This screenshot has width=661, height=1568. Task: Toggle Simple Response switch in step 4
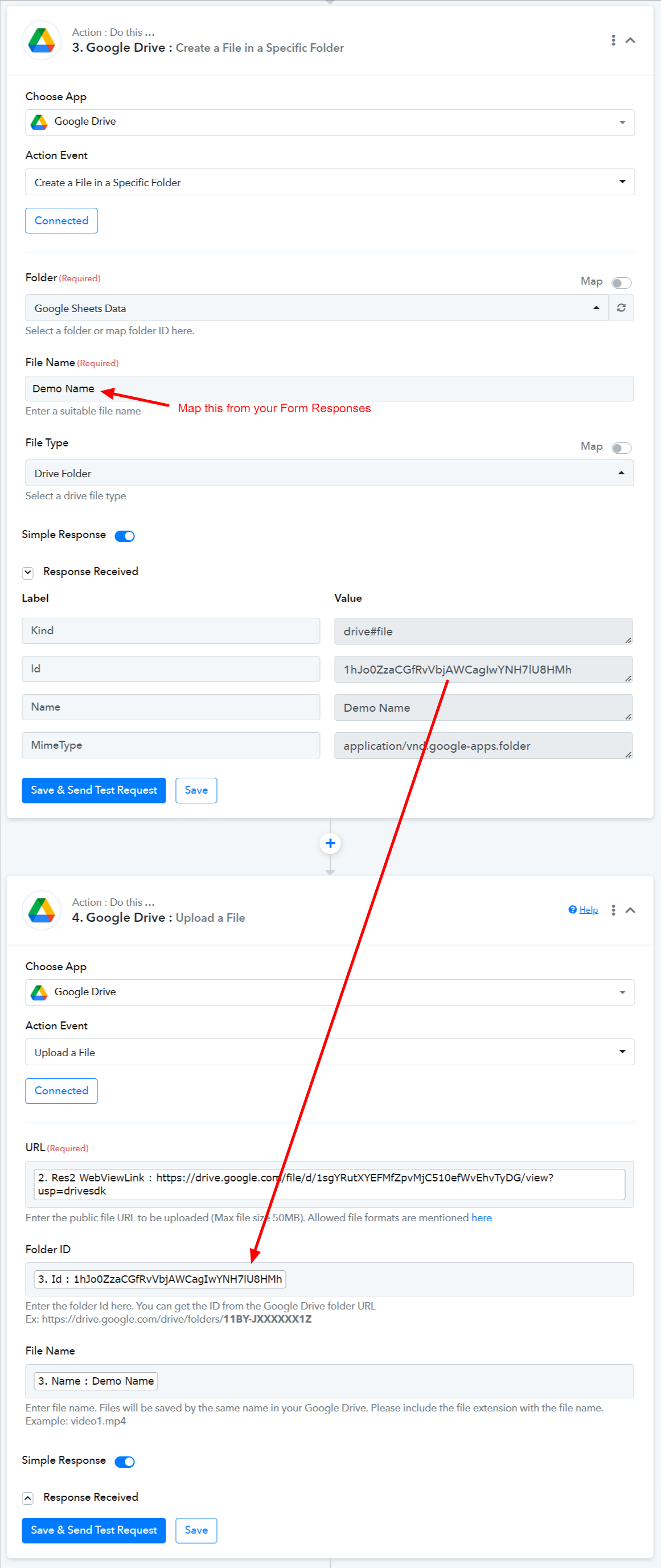[x=125, y=1462]
